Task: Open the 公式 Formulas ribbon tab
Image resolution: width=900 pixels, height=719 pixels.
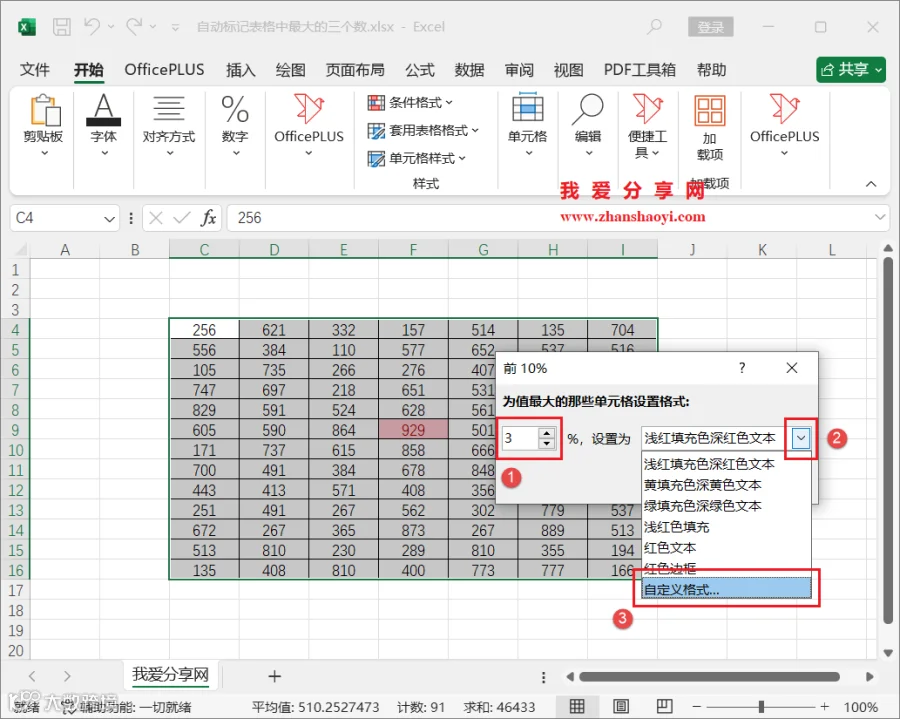Action: (x=420, y=70)
